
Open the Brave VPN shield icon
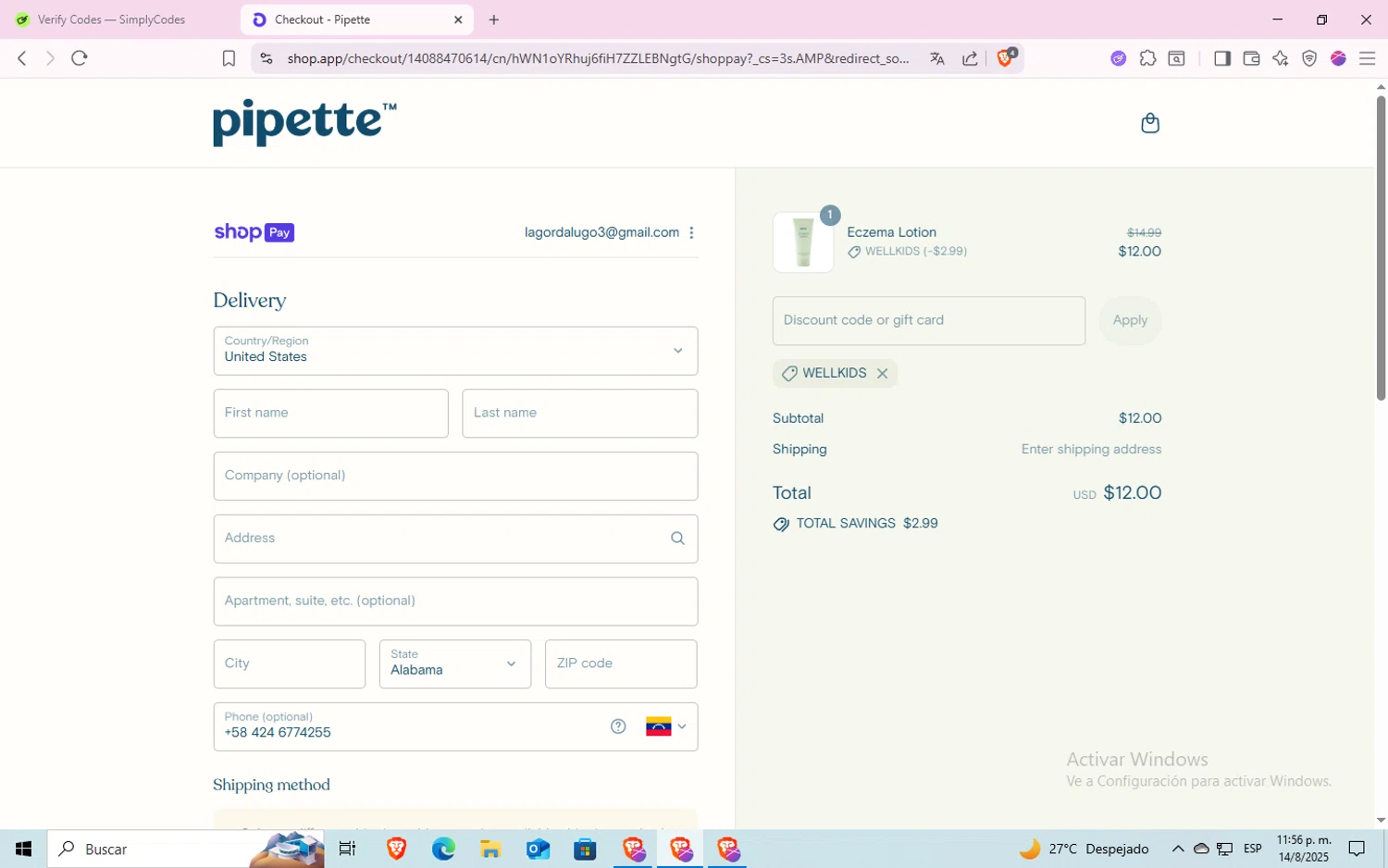(x=1309, y=58)
